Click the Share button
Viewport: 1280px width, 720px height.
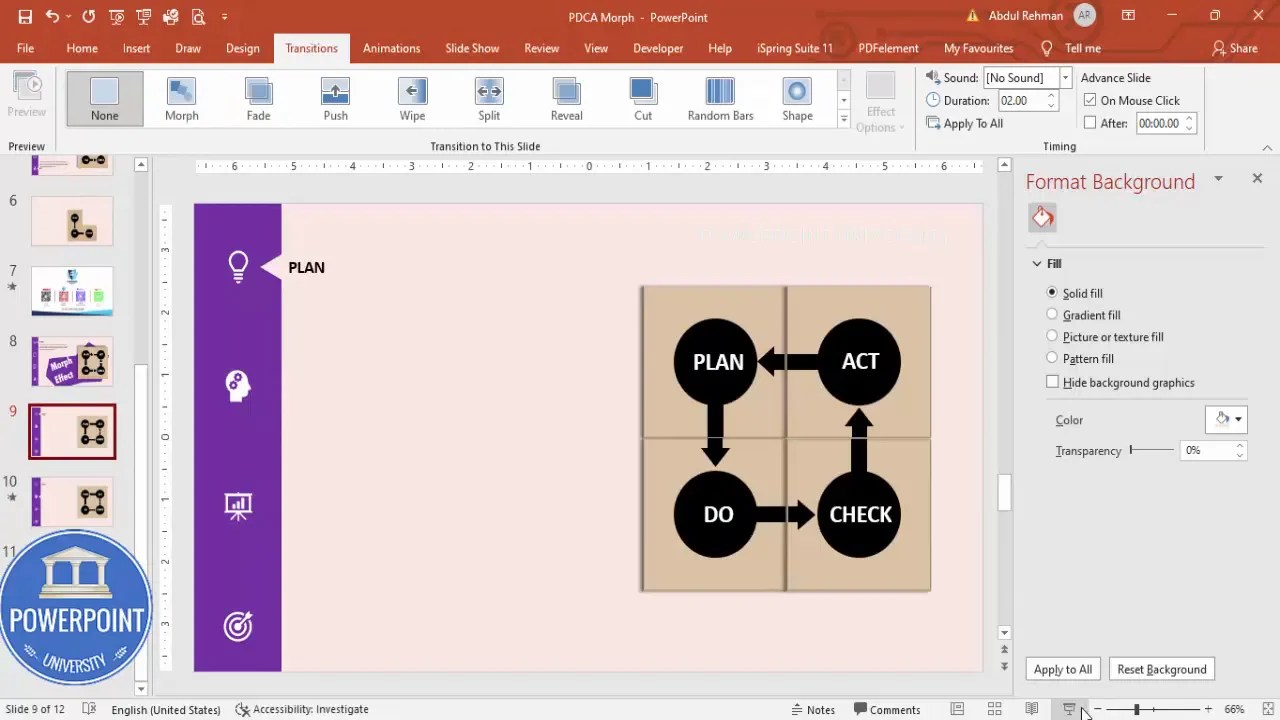[1234, 48]
